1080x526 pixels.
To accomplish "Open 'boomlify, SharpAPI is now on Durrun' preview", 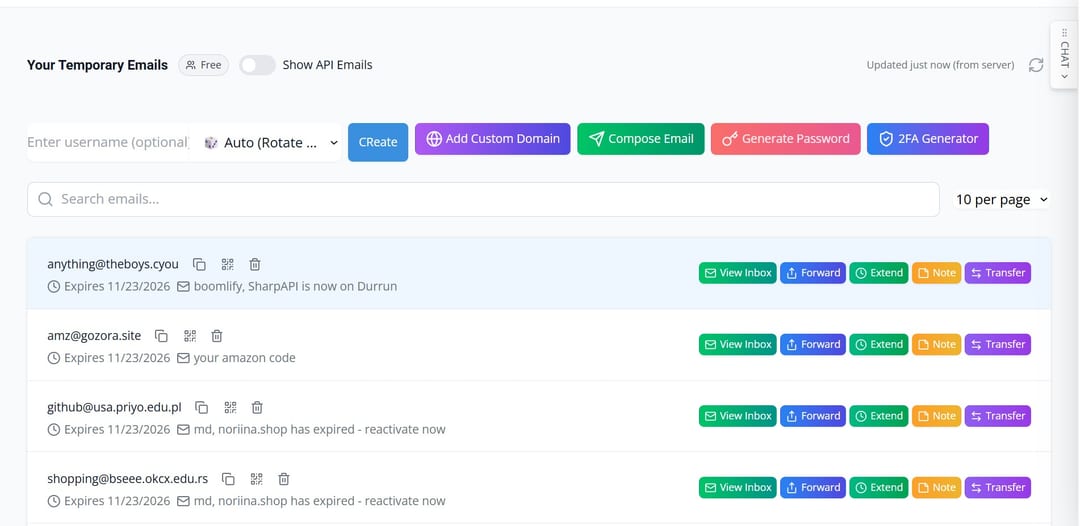I will (295, 286).
